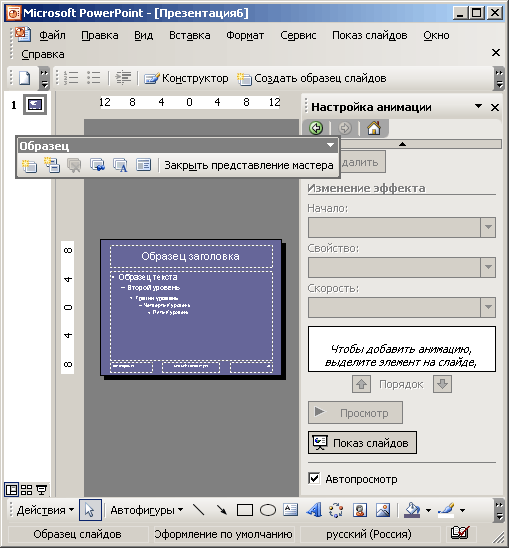Switch to slide sorter view
The height and width of the screenshot is (548, 509).
pyautogui.click(x=26, y=490)
